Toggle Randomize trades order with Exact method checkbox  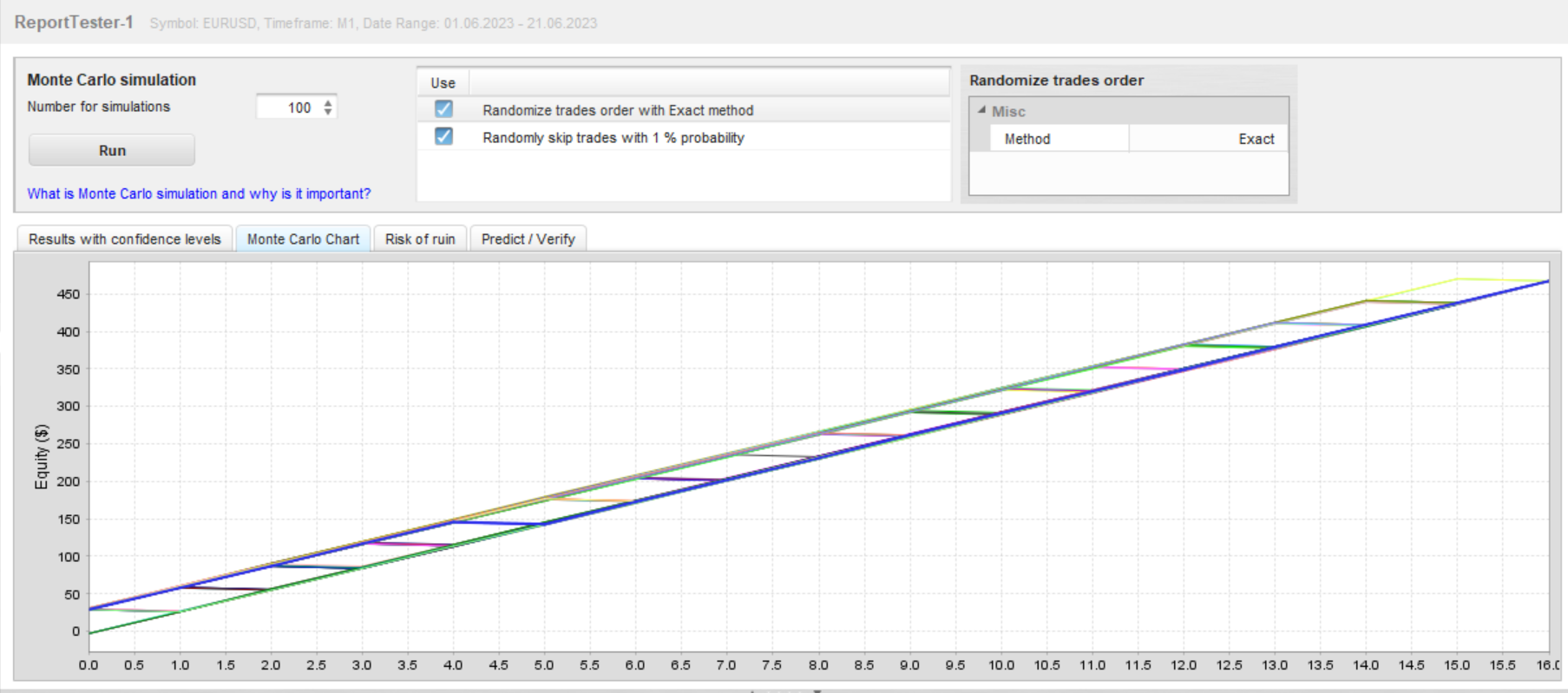point(443,109)
